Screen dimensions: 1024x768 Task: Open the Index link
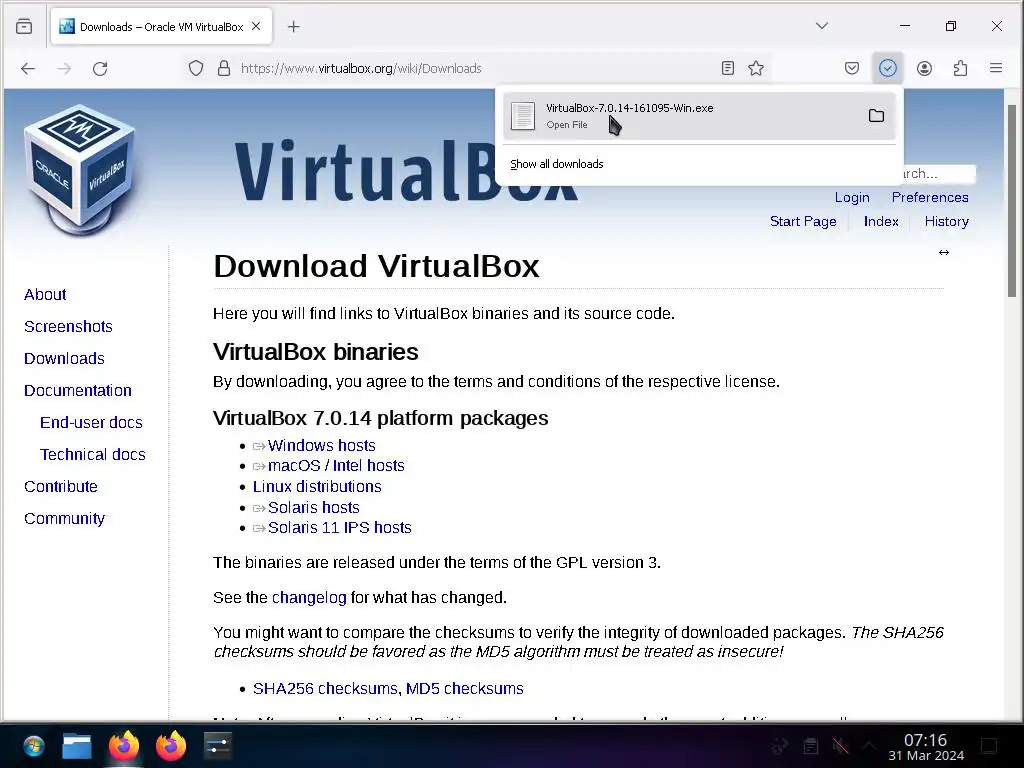click(x=881, y=221)
